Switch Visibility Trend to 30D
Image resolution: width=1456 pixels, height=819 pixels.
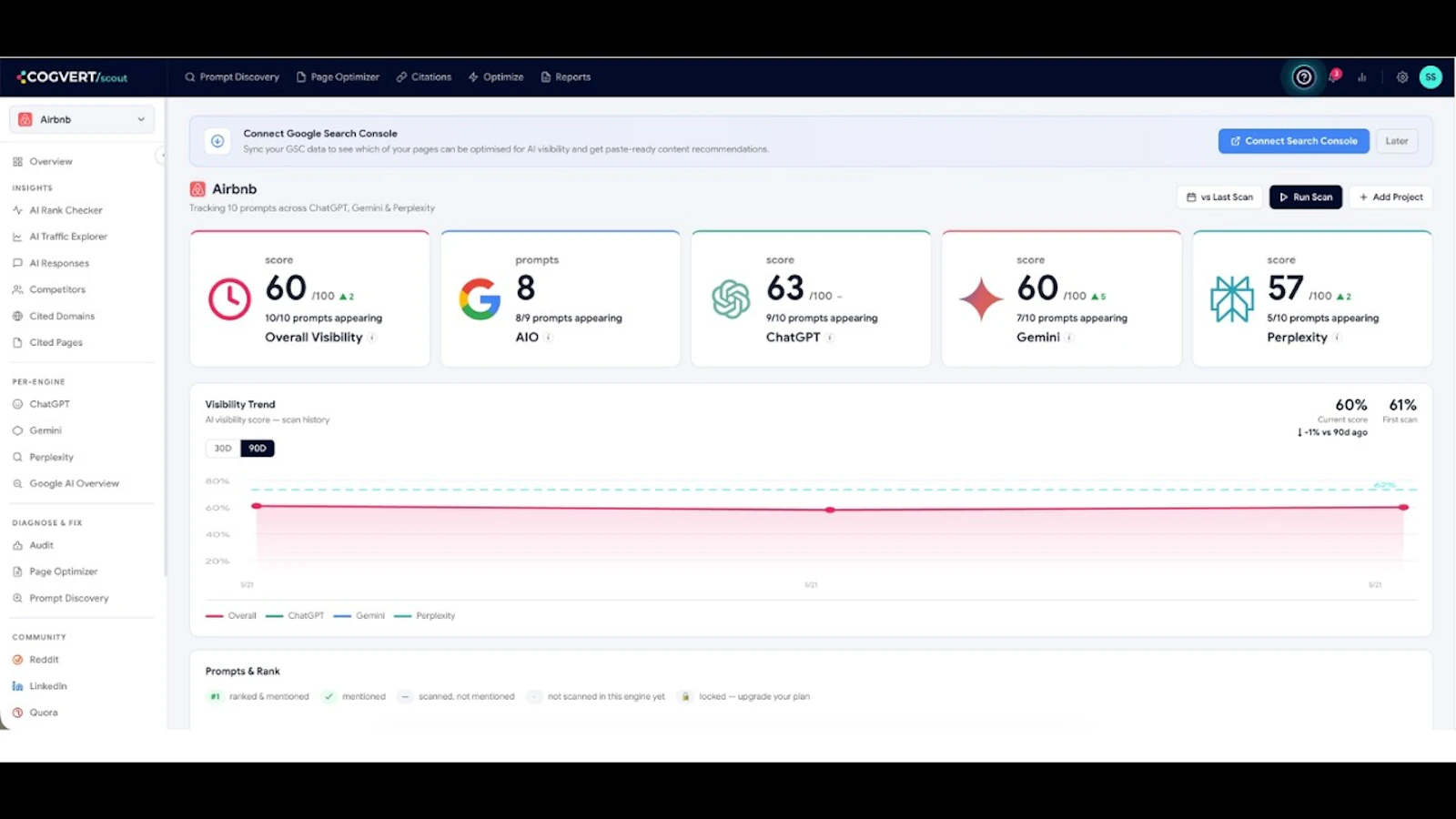click(x=223, y=449)
